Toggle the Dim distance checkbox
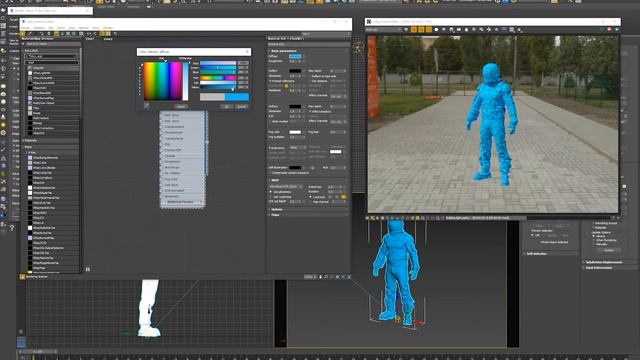The height and width of the screenshot is (360, 640). 310,81
